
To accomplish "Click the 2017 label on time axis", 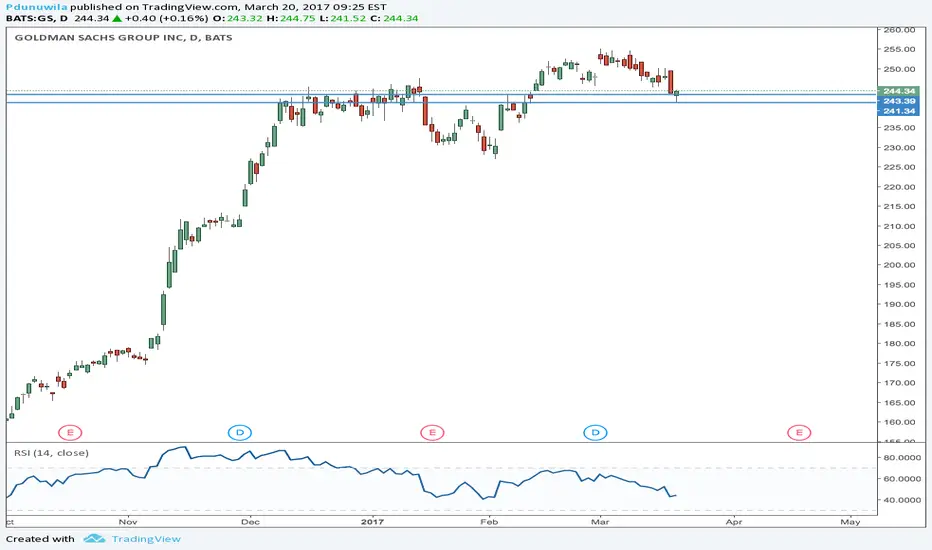I will pyautogui.click(x=373, y=522).
